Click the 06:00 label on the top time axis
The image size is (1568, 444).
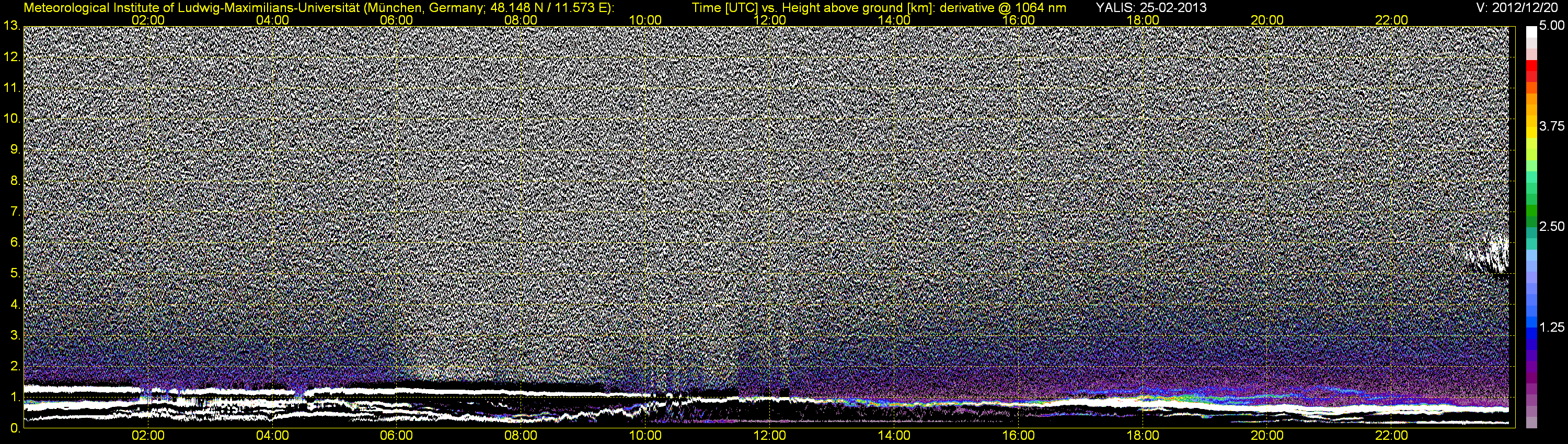point(396,20)
